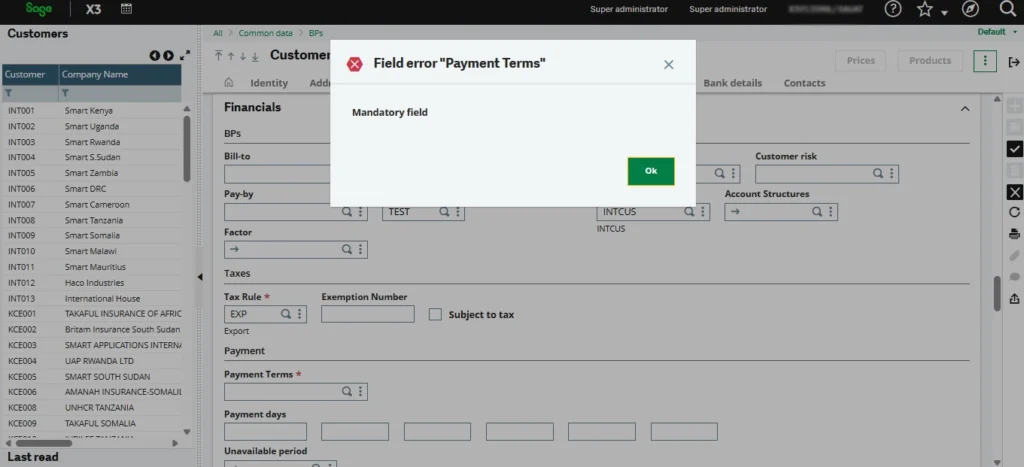Click the home icon tab

[x=229, y=83]
